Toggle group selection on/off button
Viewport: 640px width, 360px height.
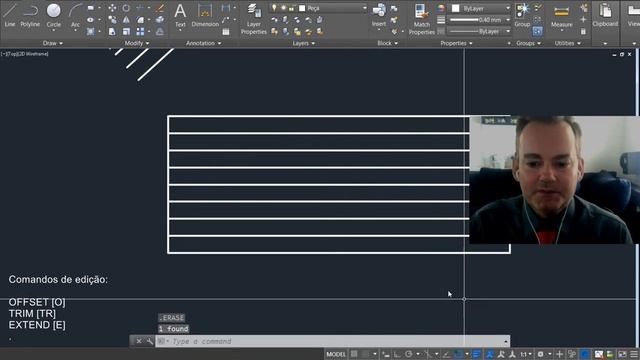[538, 31]
